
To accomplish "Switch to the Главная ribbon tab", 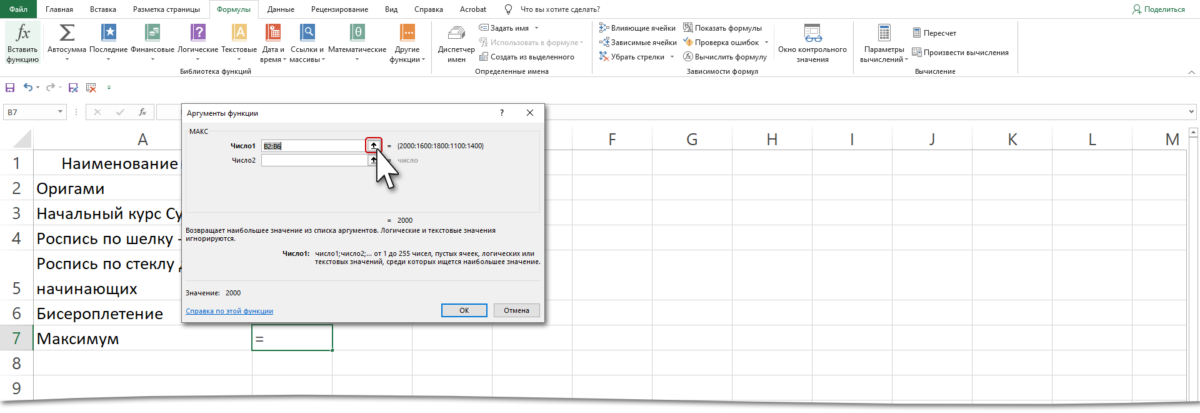I will tap(59, 8).
